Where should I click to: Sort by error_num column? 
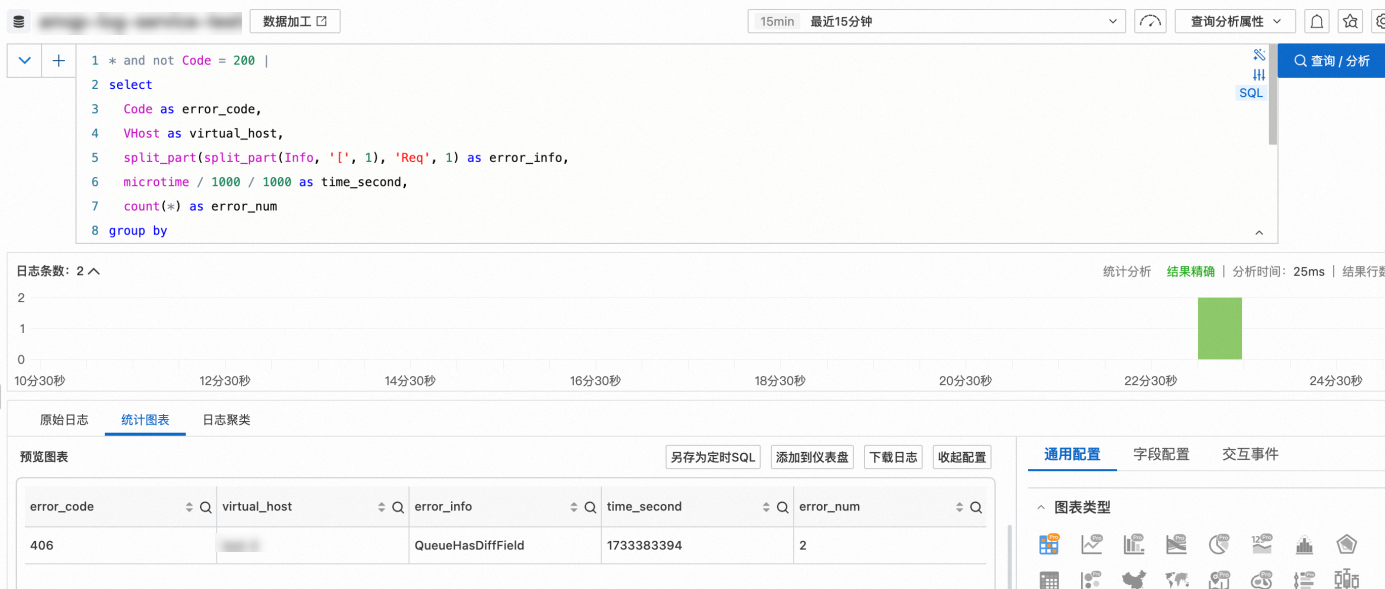click(x=959, y=508)
